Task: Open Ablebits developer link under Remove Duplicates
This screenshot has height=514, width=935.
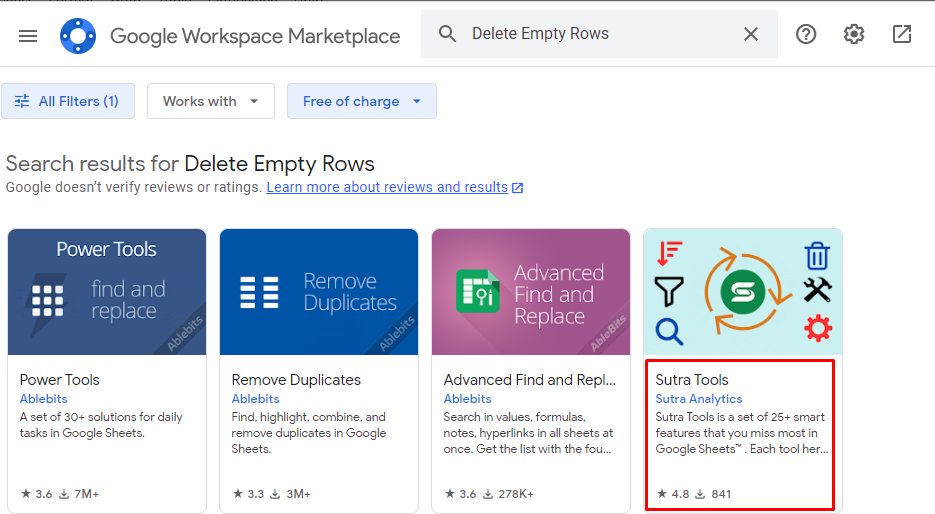Action: point(255,399)
